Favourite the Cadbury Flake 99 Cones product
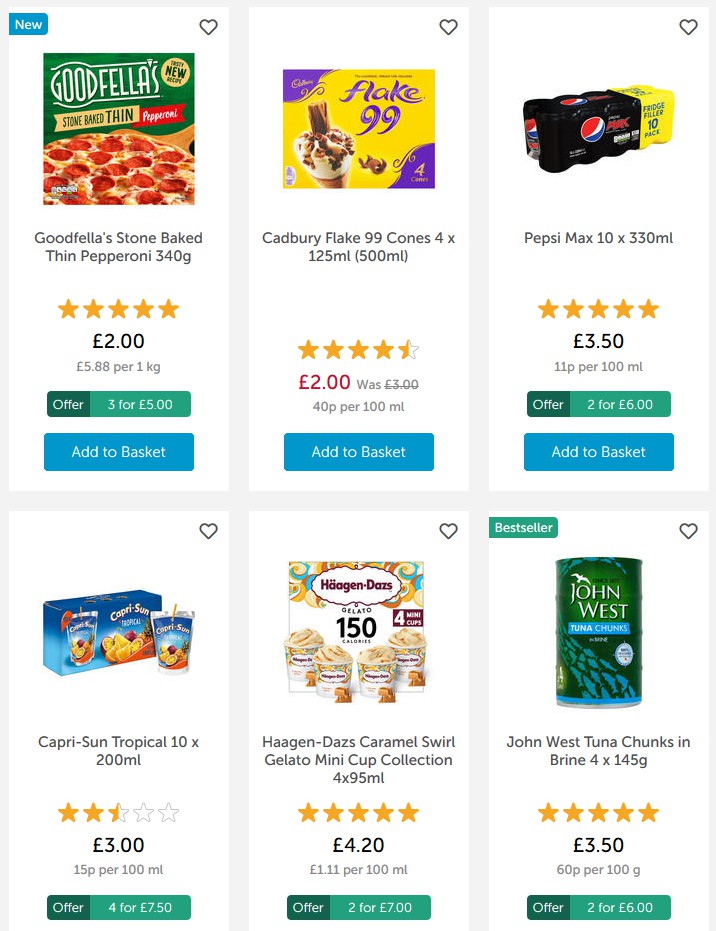Image resolution: width=716 pixels, height=931 pixels. (448, 27)
